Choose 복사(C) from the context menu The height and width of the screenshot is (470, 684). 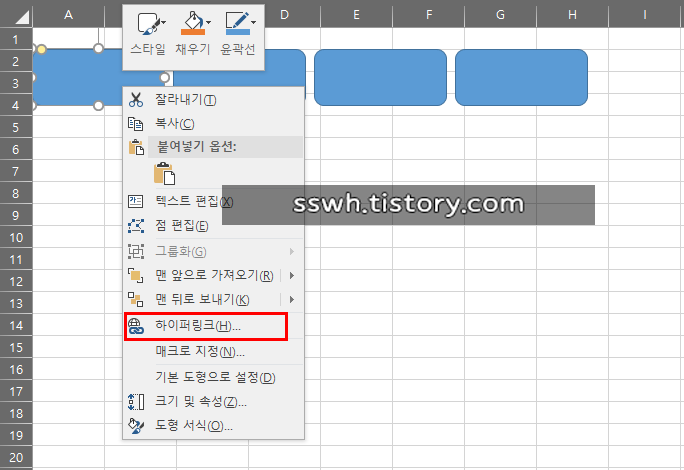click(x=213, y=124)
